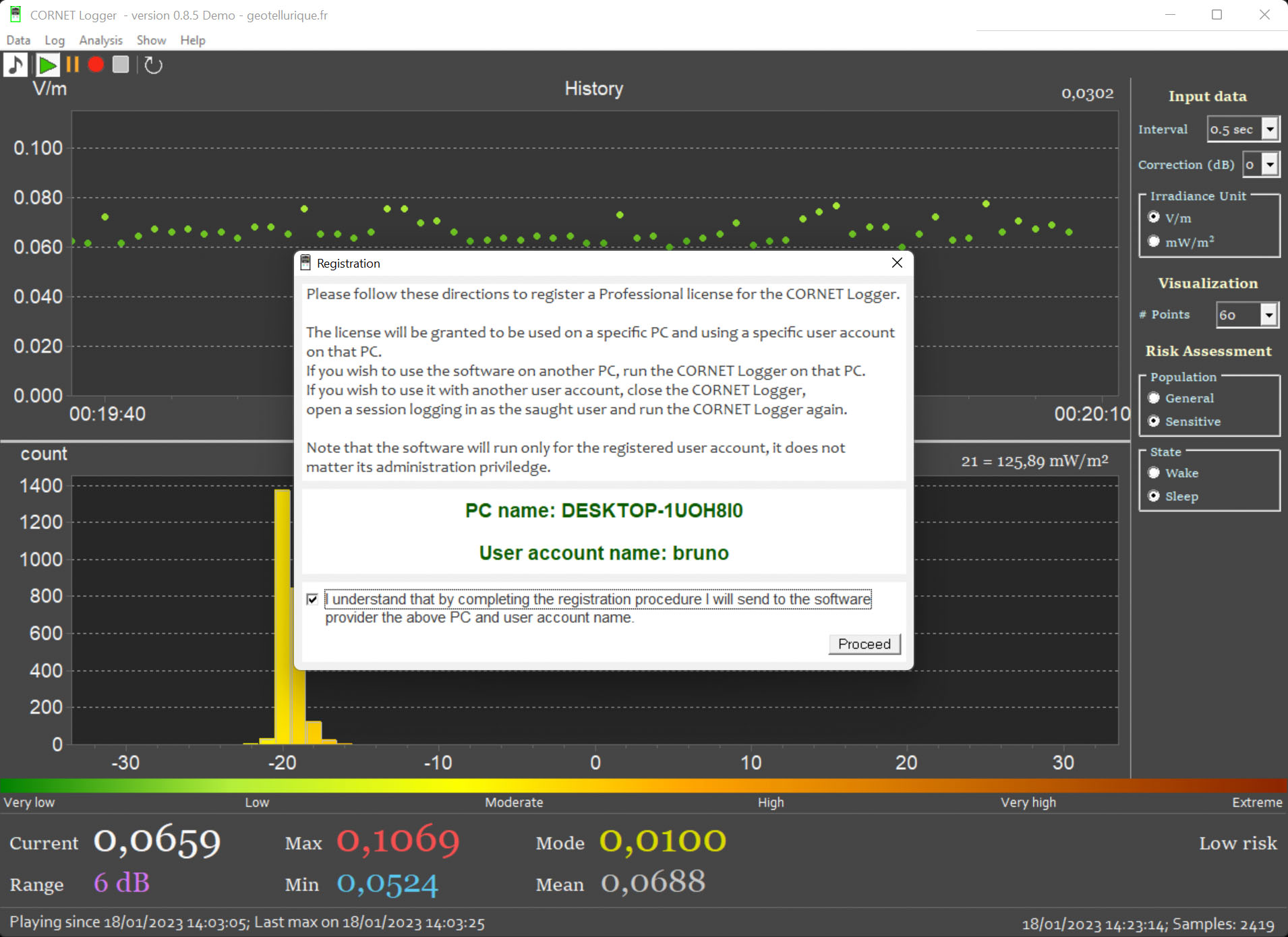The image size is (1288, 937).
Task: Open the Help menu
Action: coord(192,40)
